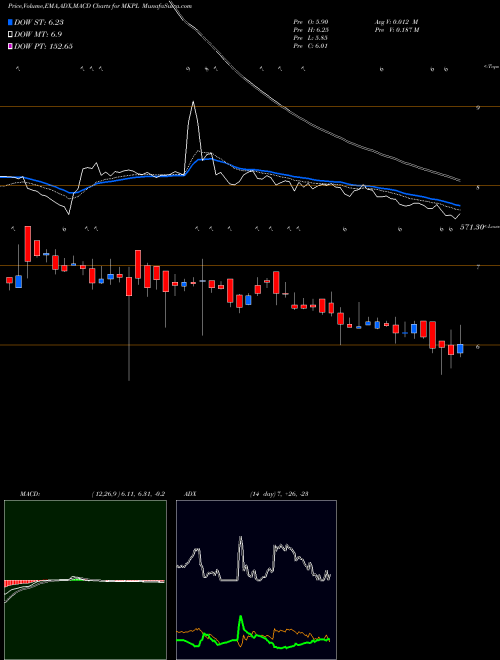Click the MACD (12,26,9) parameter values
This screenshot has height=660, width=500.
(x=128, y=494)
